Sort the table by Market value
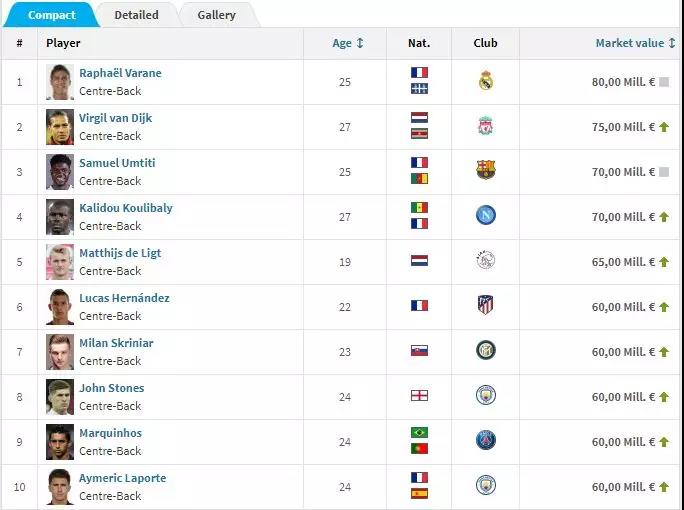Viewport: 684px width, 510px height. 635,44
